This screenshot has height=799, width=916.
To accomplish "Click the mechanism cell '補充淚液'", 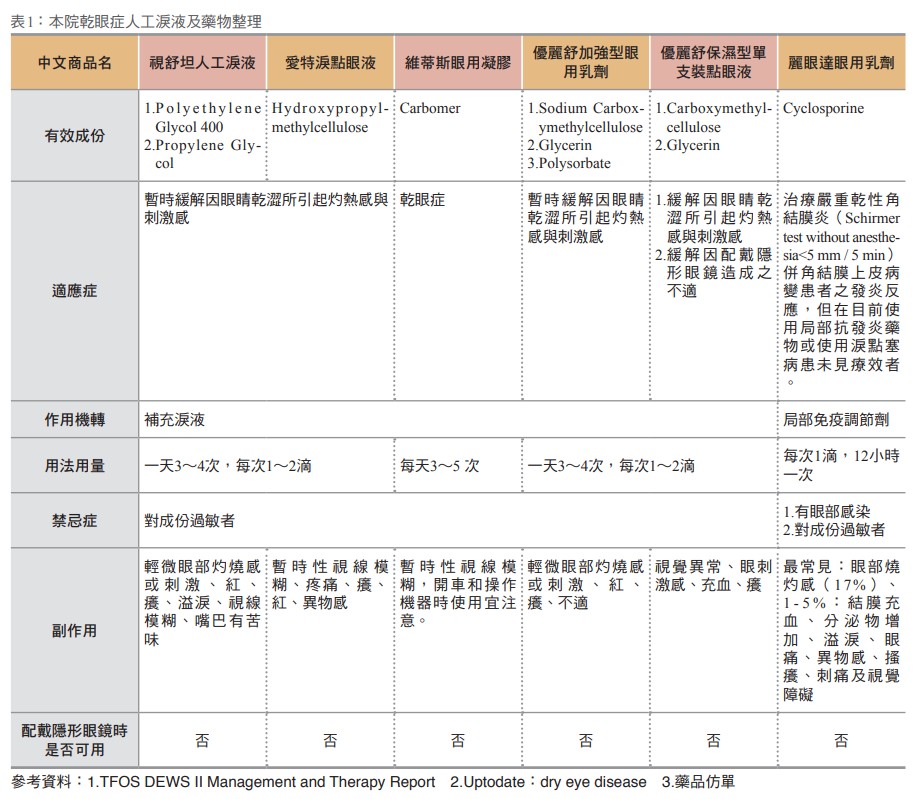I will [x=174, y=419].
